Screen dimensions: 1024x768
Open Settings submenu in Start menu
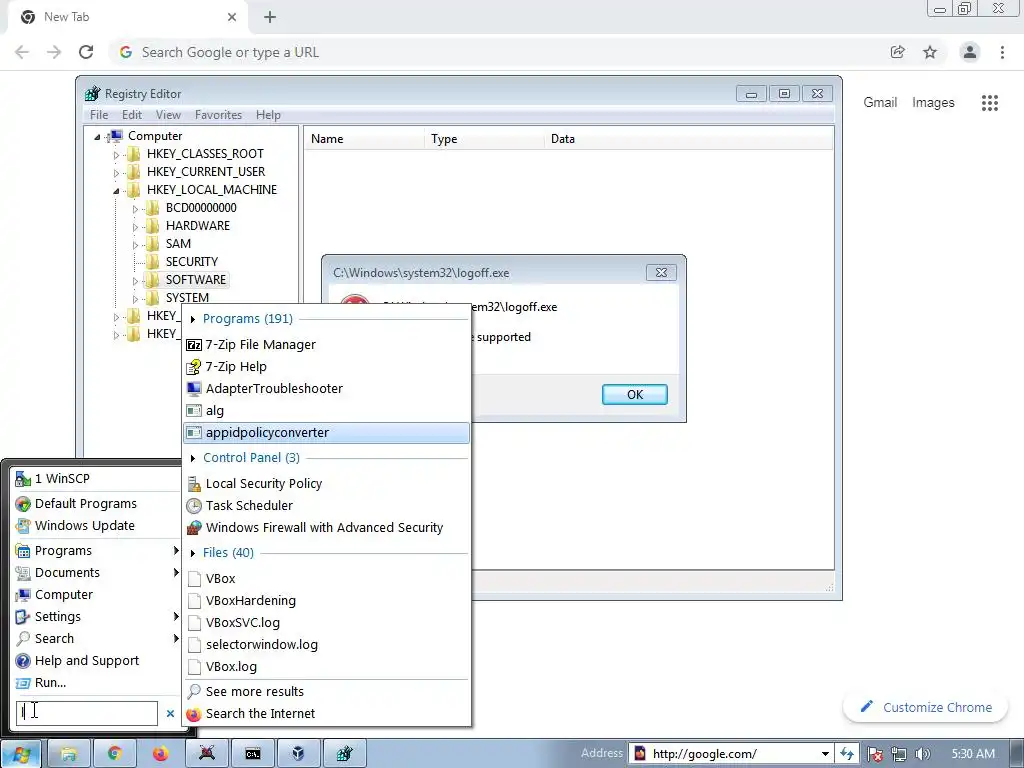click(x=97, y=616)
